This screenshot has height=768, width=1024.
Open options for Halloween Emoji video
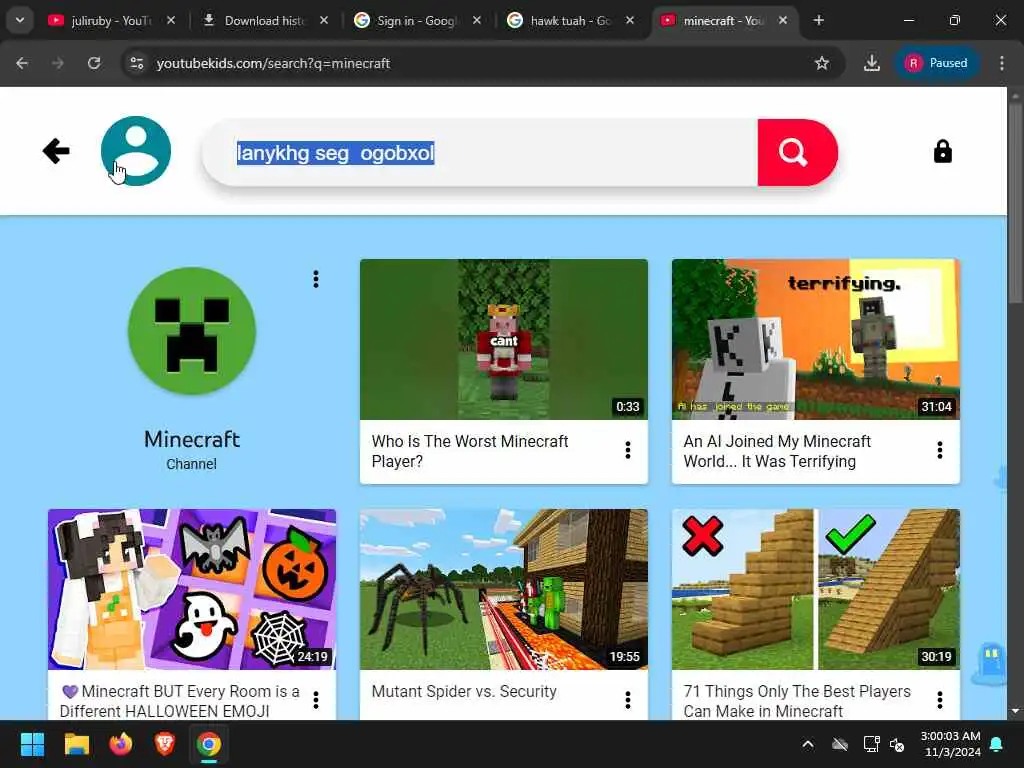point(316,700)
